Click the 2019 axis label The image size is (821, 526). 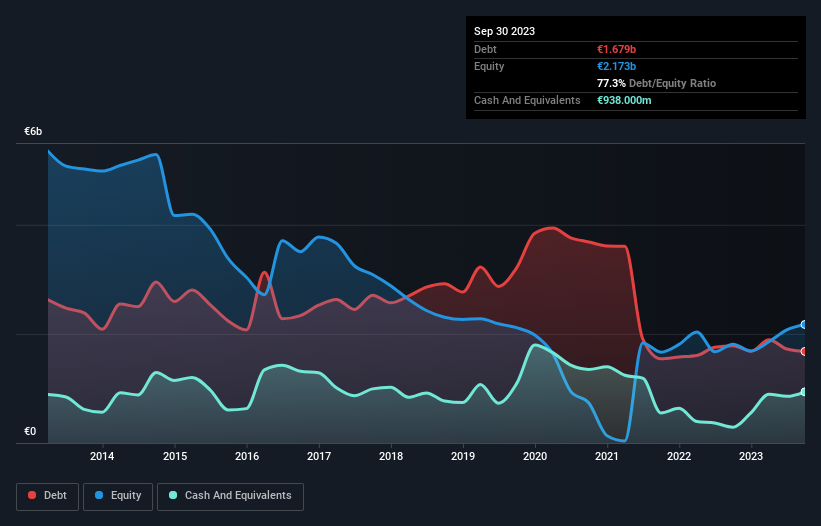pyautogui.click(x=463, y=456)
